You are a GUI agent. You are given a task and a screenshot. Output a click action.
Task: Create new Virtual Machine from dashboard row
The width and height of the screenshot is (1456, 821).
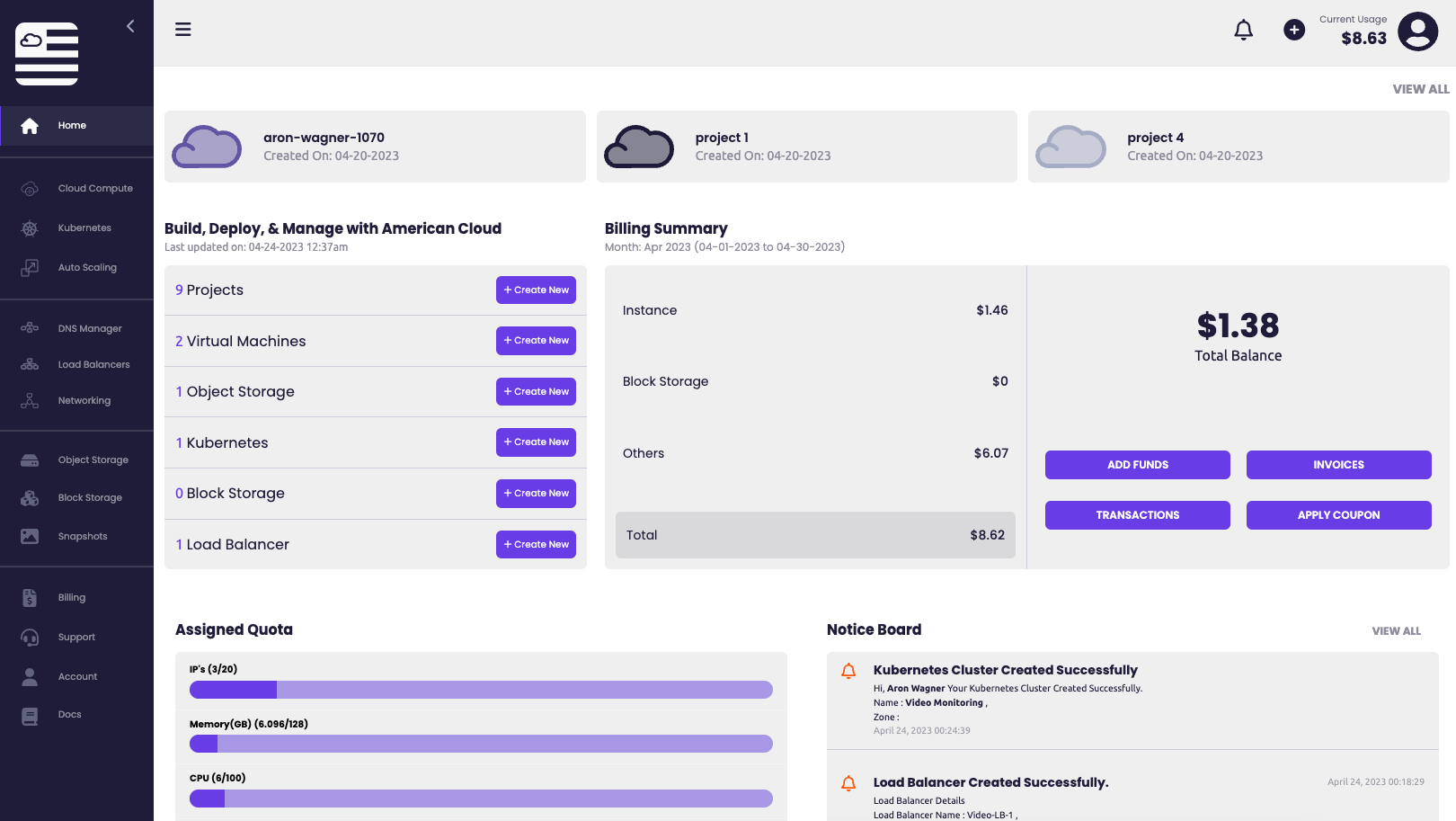coord(536,341)
